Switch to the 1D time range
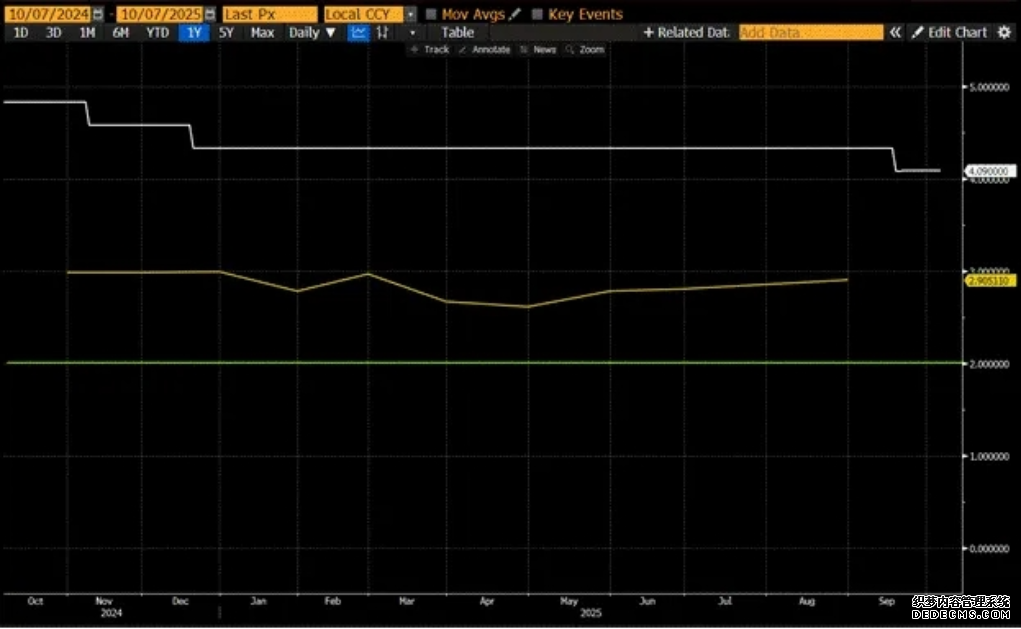The height and width of the screenshot is (629, 1021). tap(21, 33)
